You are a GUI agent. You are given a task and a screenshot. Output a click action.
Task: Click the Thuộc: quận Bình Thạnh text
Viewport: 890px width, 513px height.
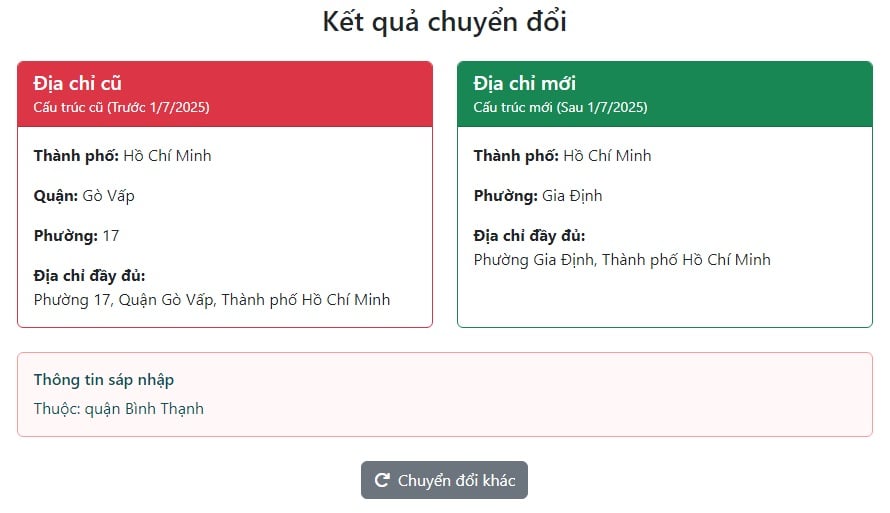pyautogui.click(x=119, y=409)
